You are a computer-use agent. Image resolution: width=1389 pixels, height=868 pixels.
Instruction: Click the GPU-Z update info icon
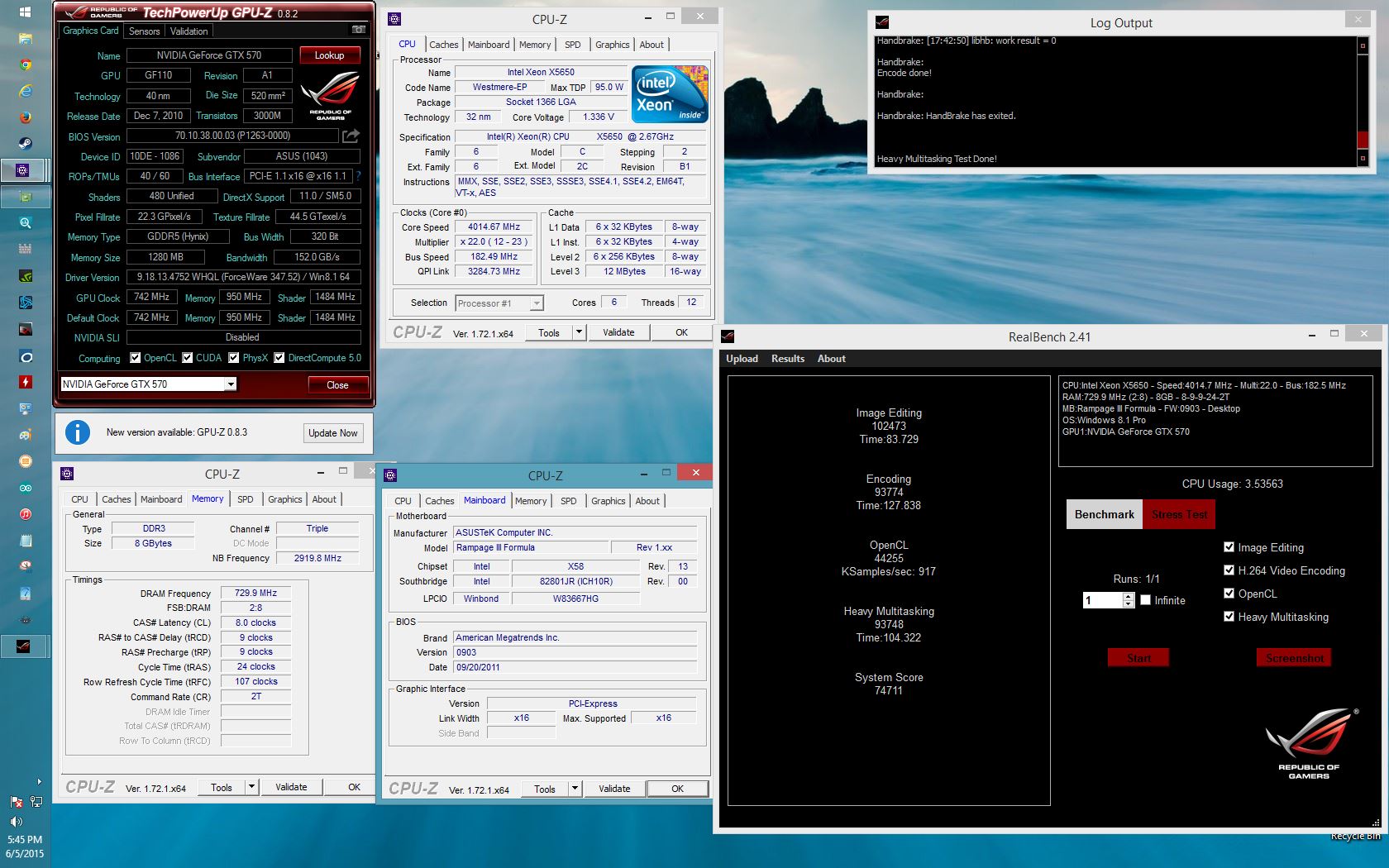pos(78,432)
